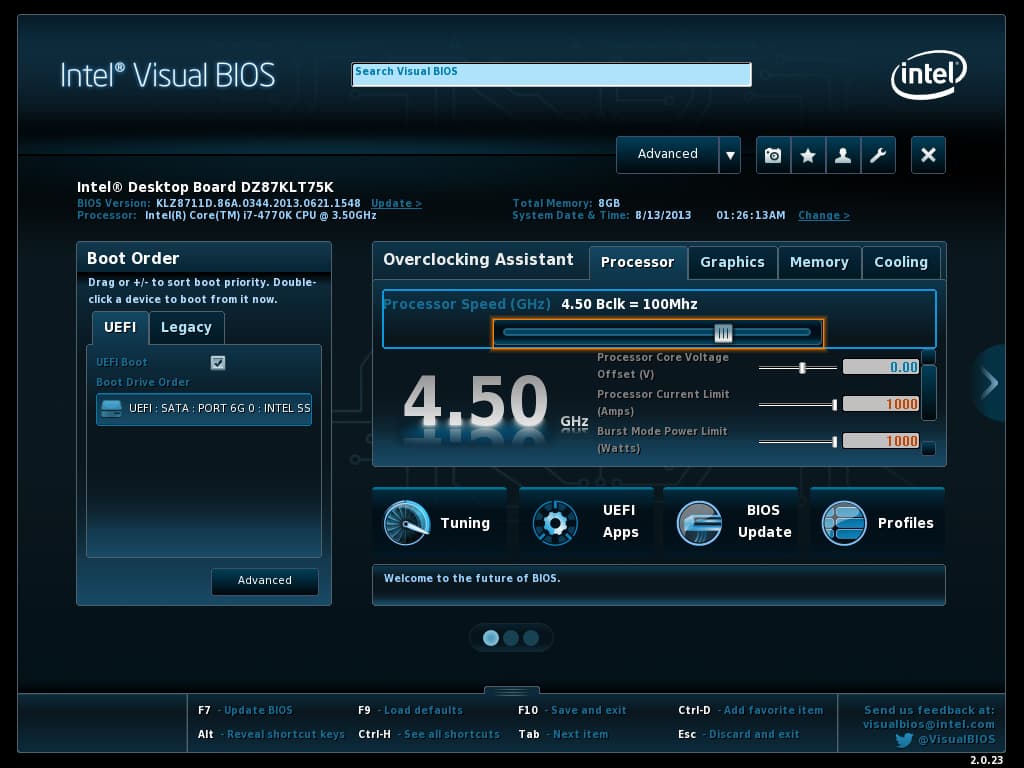Go to next page with right chevron
This screenshot has width=1024, height=768.
coord(989,383)
